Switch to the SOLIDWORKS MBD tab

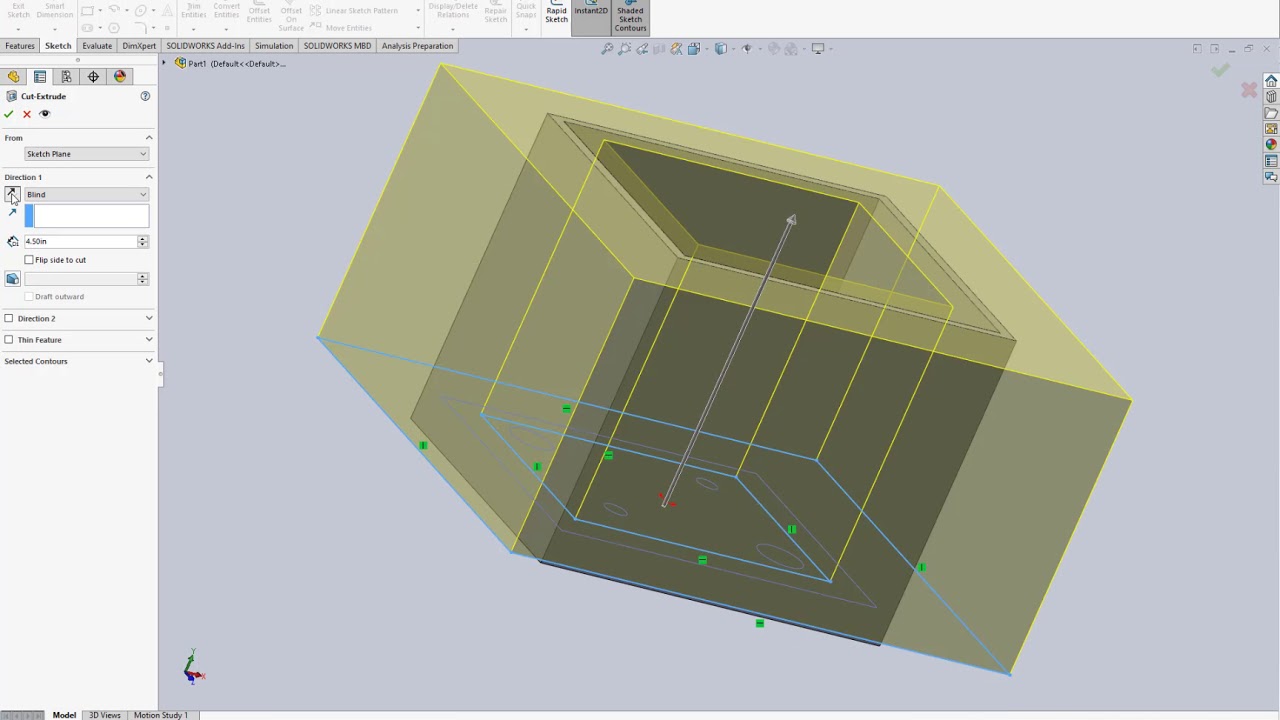(337, 46)
